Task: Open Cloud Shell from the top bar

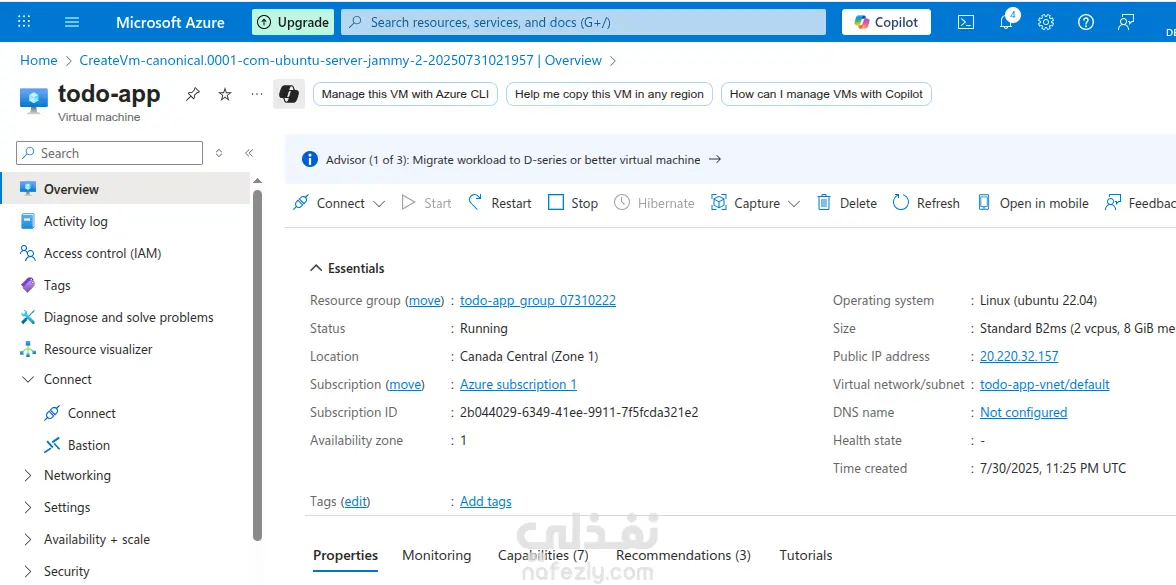Action: point(966,22)
